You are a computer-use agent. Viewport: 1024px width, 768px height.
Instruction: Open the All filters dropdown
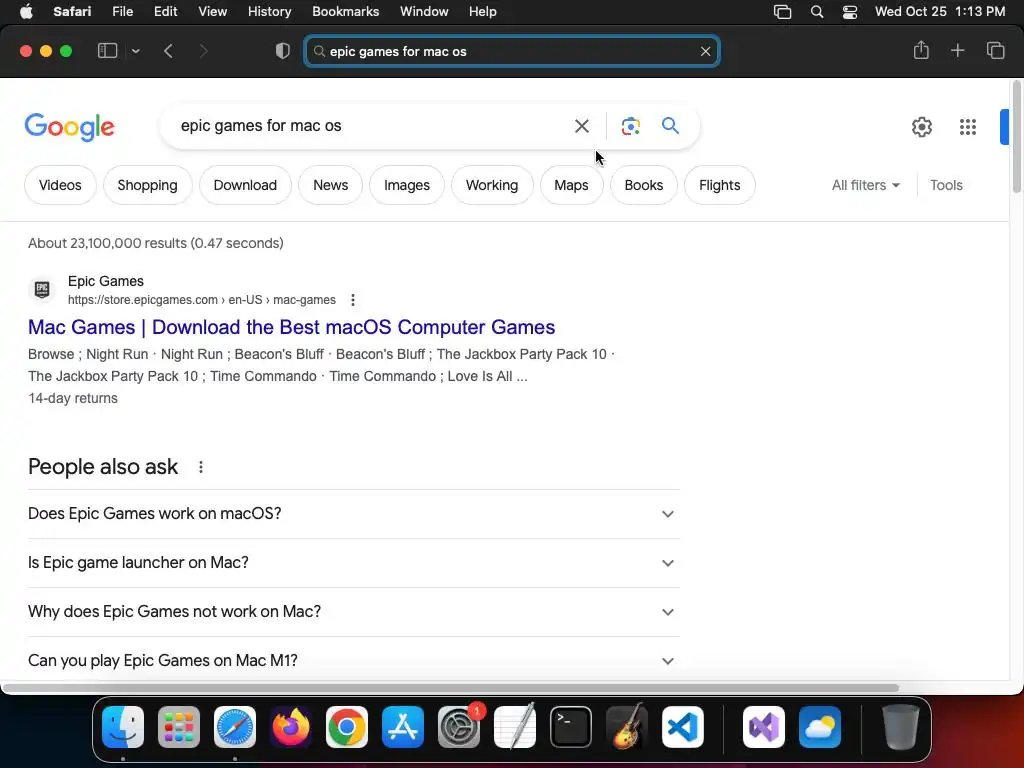pyautogui.click(x=865, y=185)
